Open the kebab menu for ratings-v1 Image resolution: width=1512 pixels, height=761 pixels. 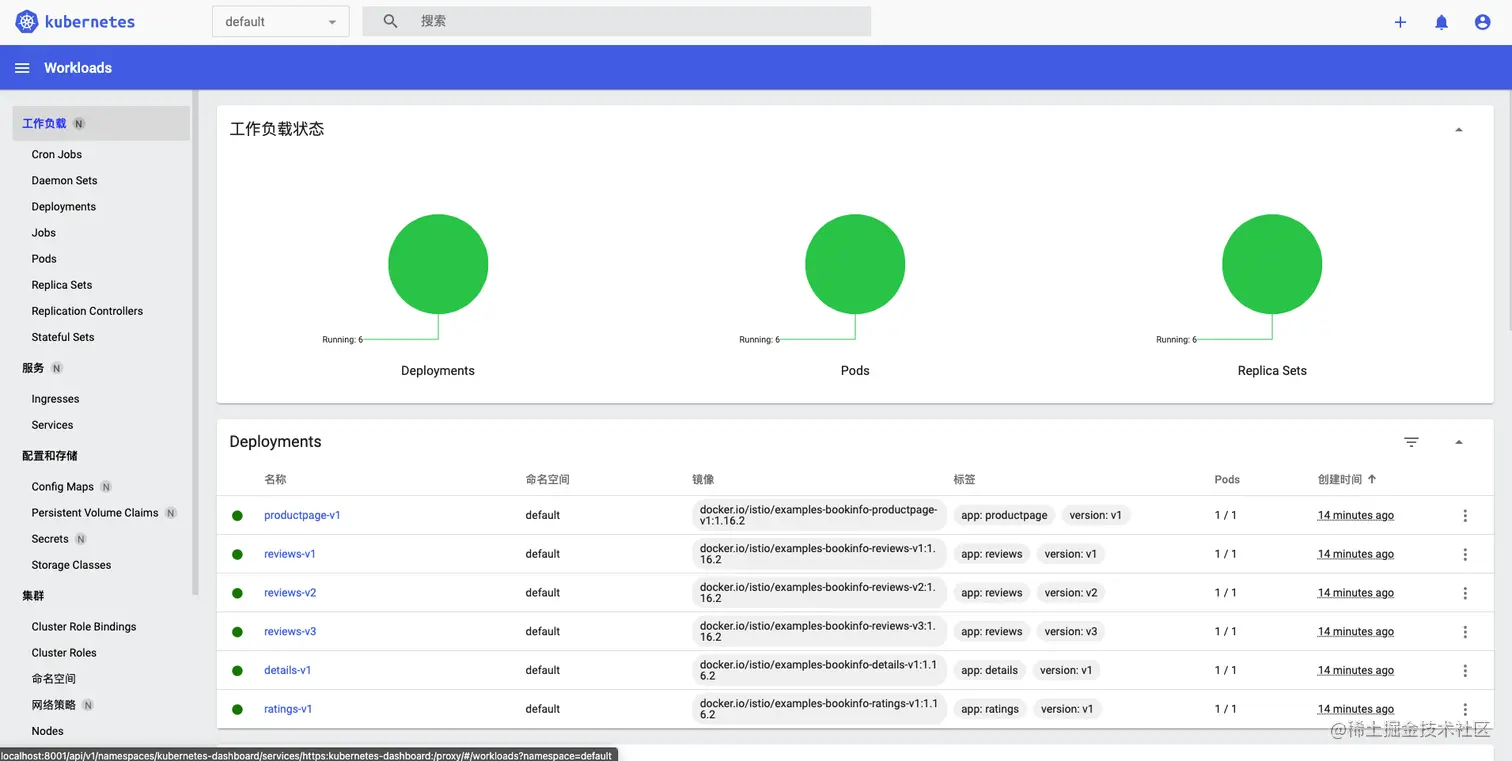tap(1465, 709)
